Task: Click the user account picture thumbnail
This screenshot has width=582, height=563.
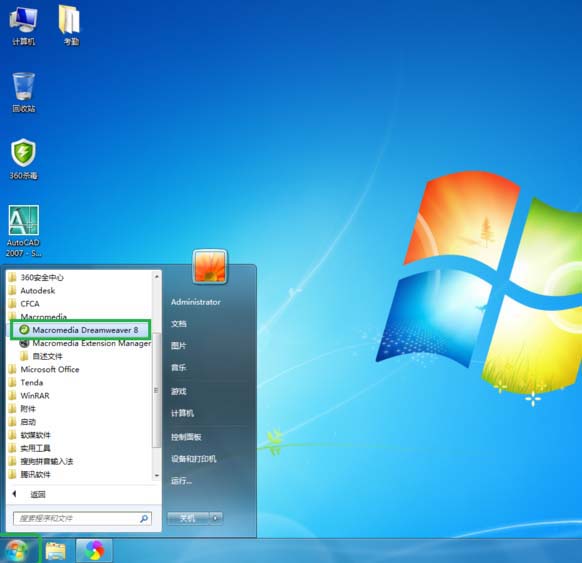Action: [210, 266]
